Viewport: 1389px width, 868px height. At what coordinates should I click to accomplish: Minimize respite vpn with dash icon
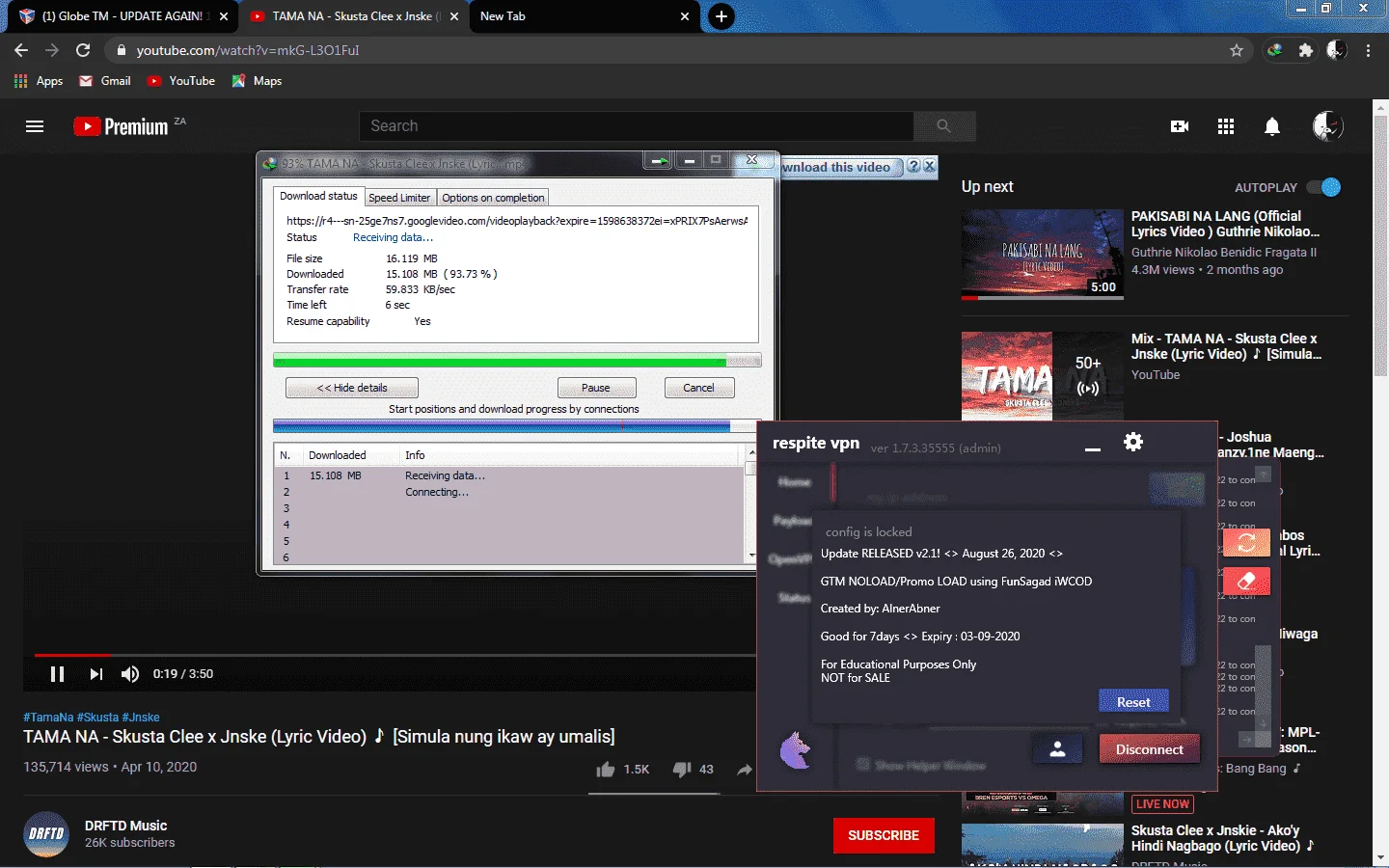coord(1093,449)
